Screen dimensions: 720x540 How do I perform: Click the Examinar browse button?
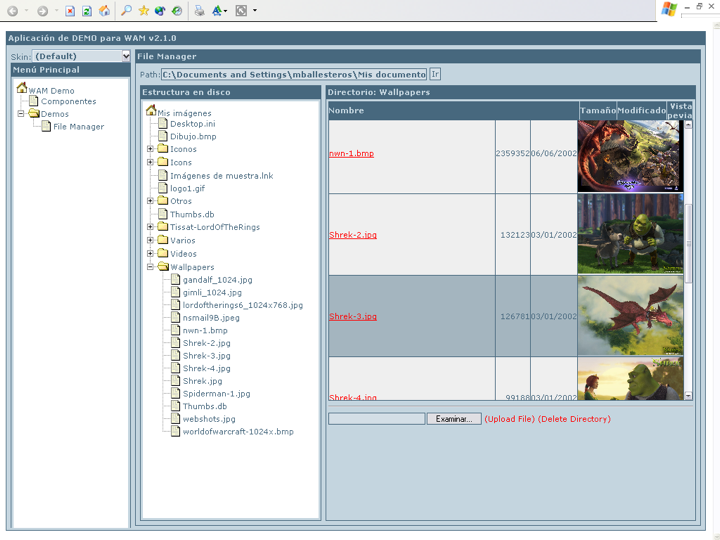tap(454, 419)
